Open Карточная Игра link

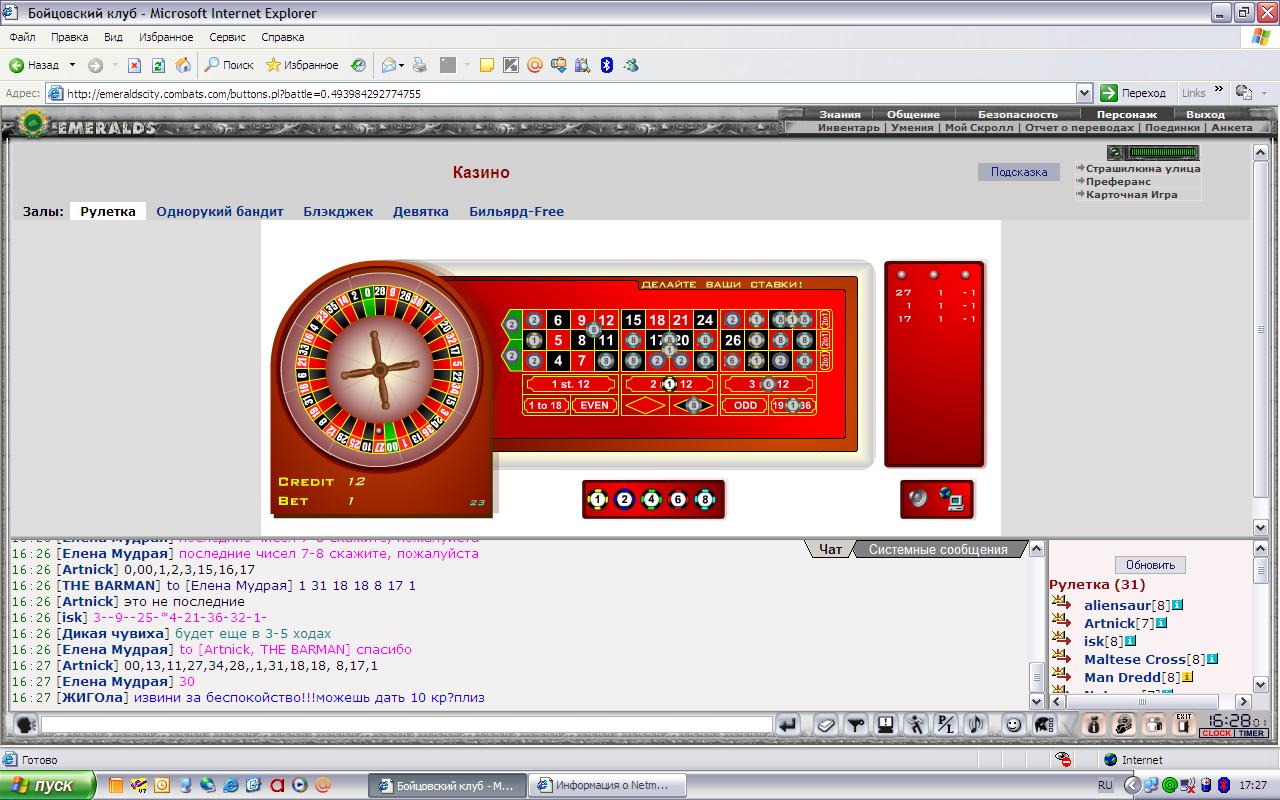pos(1131,194)
